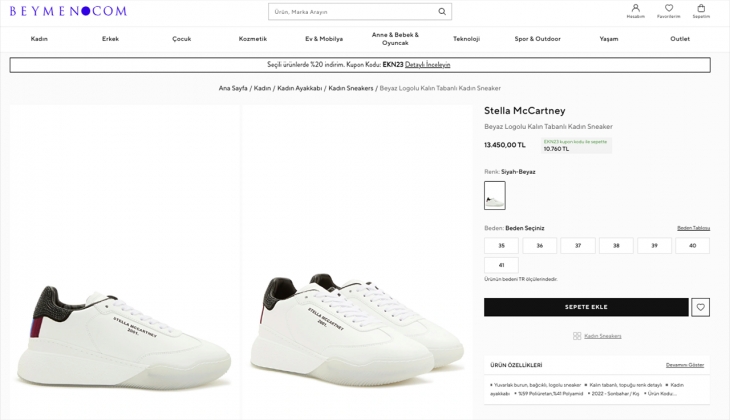730x420 pixels.
Task: Open the Beden Tablosu size chart
Action: pos(693,228)
